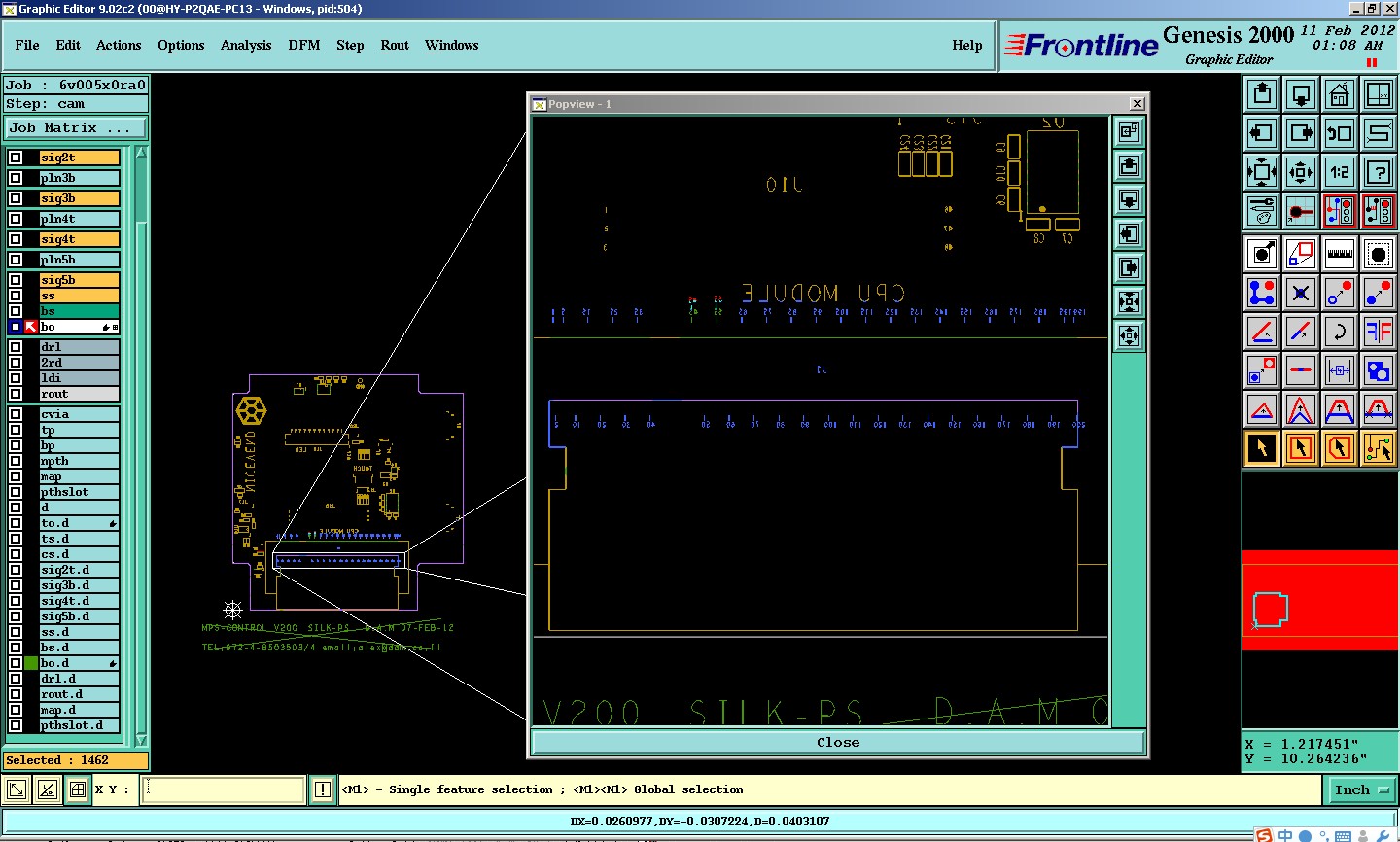
Task: Click the overlapping blue shapes icon
Action: point(1379,370)
